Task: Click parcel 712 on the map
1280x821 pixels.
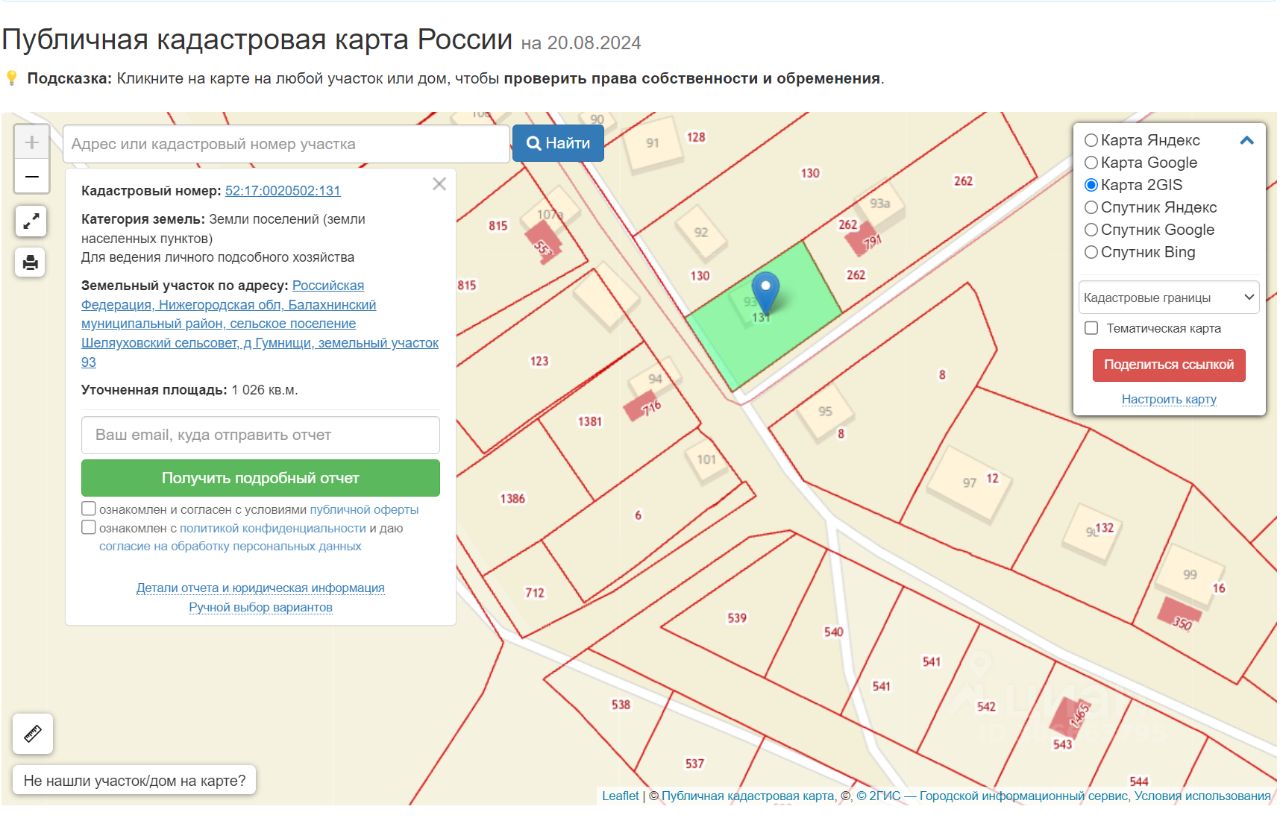Action: tap(535, 593)
